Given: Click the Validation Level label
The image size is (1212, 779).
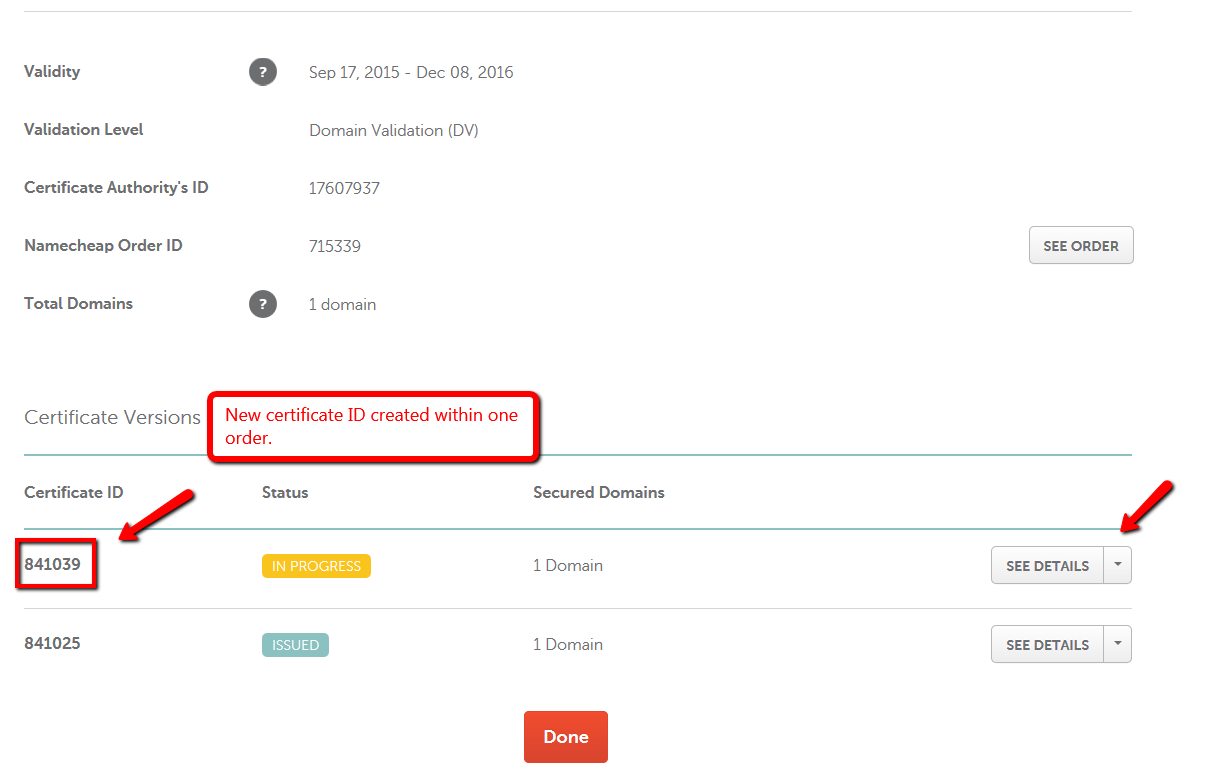Looking at the screenshot, I should (x=84, y=129).
